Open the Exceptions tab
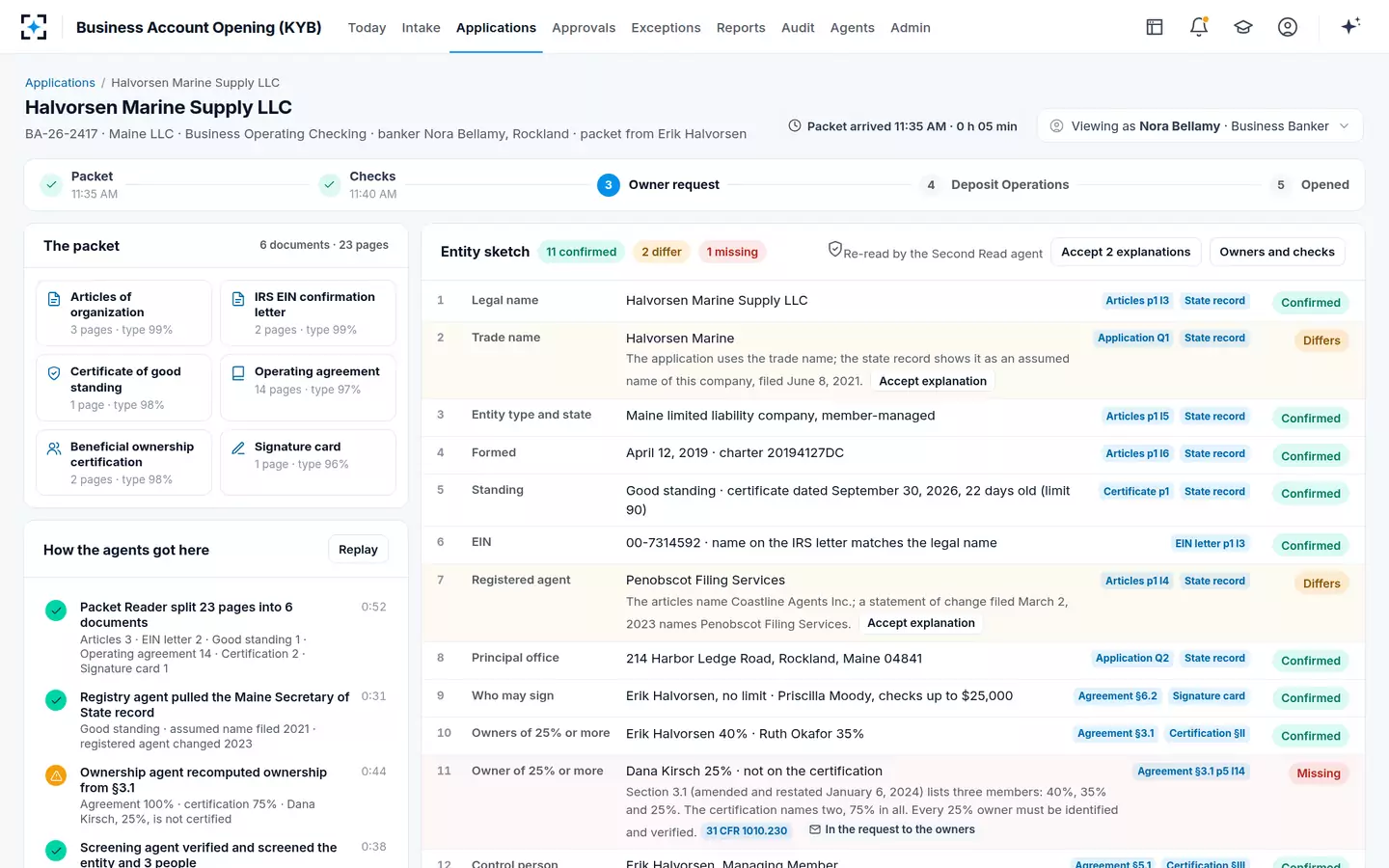The height and width of the screenshot is (868, 1389). tap(666, 28)
